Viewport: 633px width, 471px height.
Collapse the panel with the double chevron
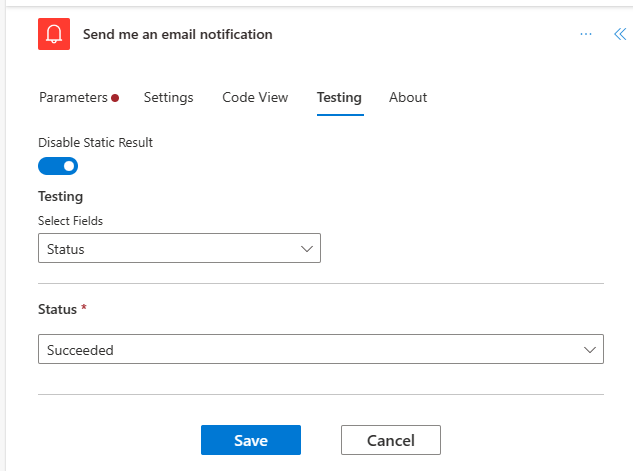point(619,34)
